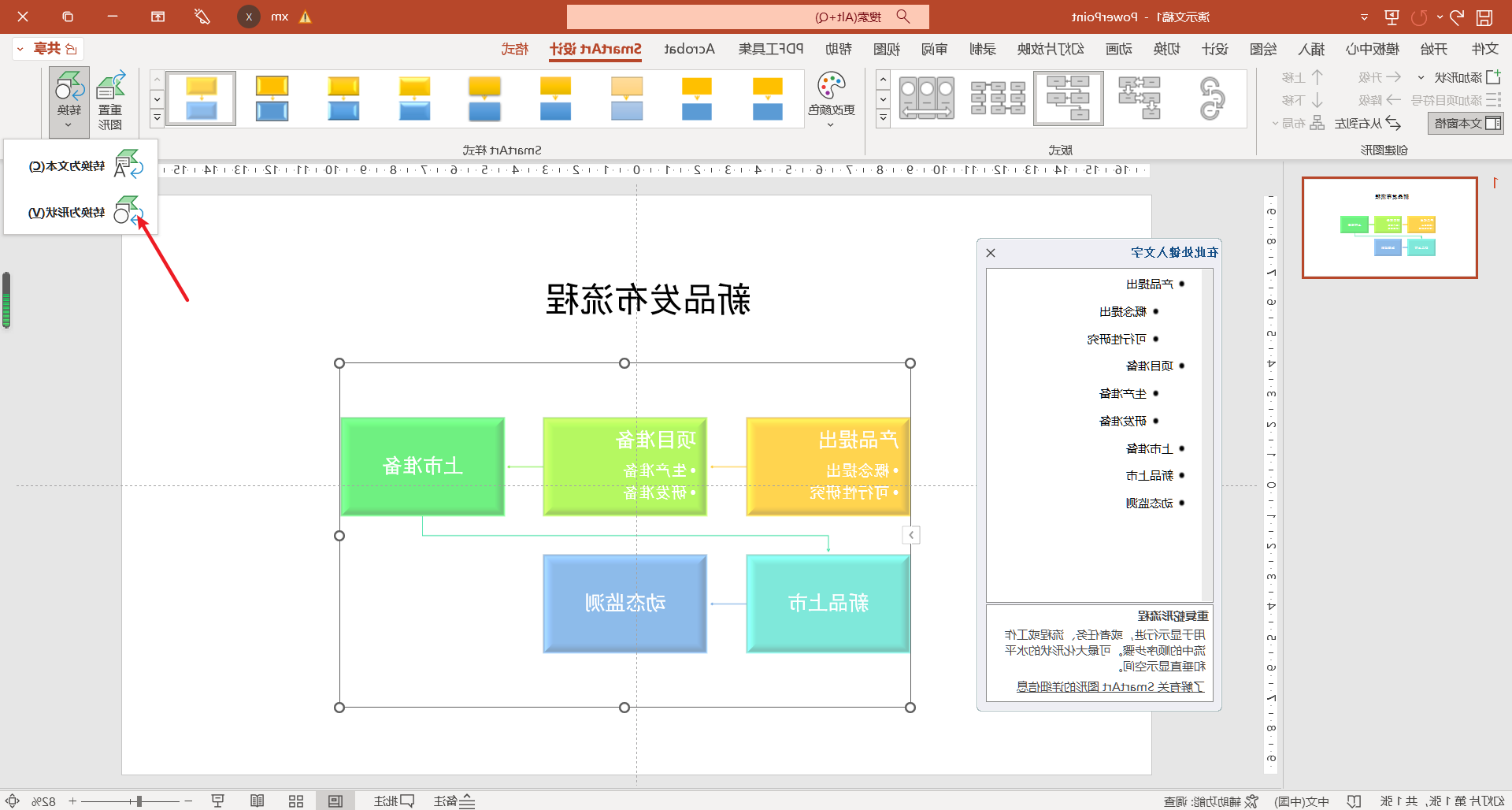Toggle the 备注 notes pane in the status bar

[x=454, y=801]
